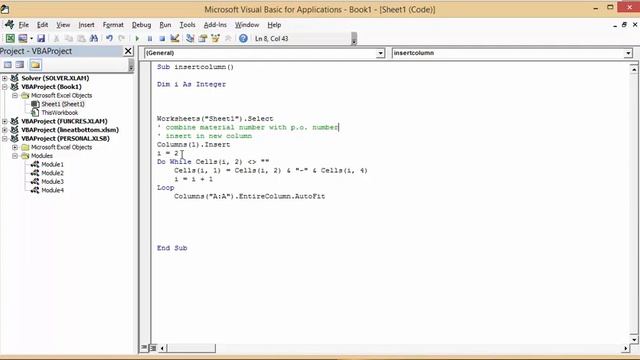Open Project Explorer toolbar icon
The image size is (640, 360).
point(190,38)
